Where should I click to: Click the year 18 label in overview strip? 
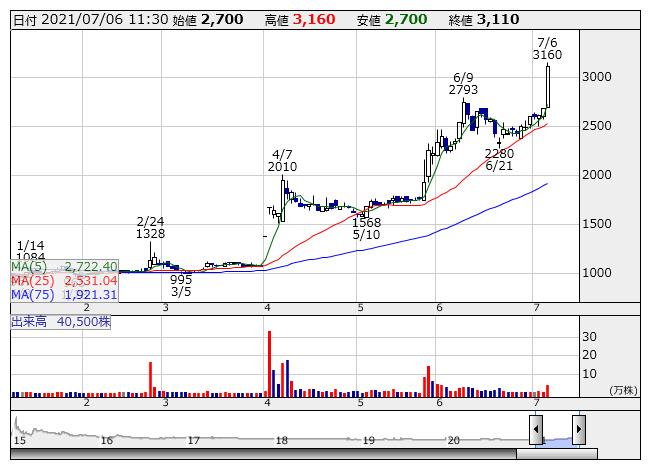pyautogui.click(x=282, y=440)
